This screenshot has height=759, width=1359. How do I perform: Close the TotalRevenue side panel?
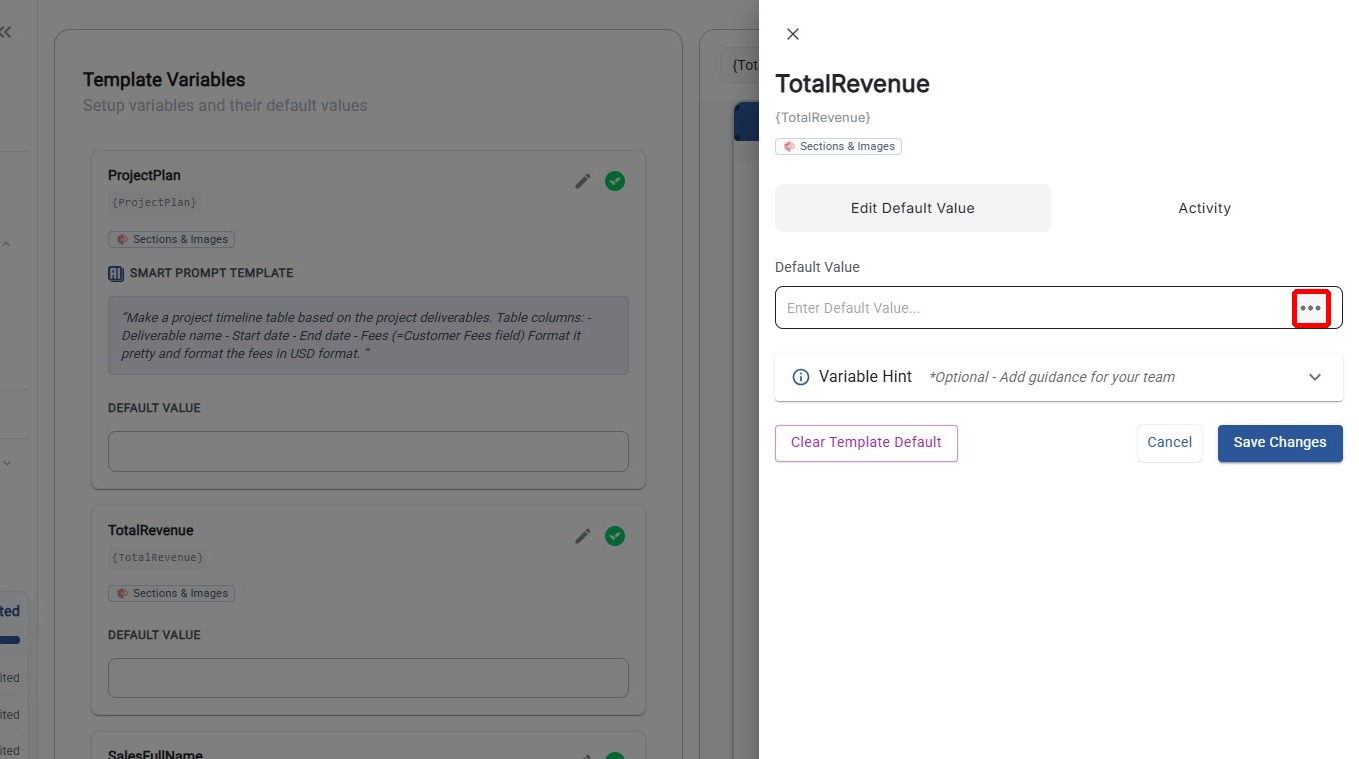tap(793, 34)
